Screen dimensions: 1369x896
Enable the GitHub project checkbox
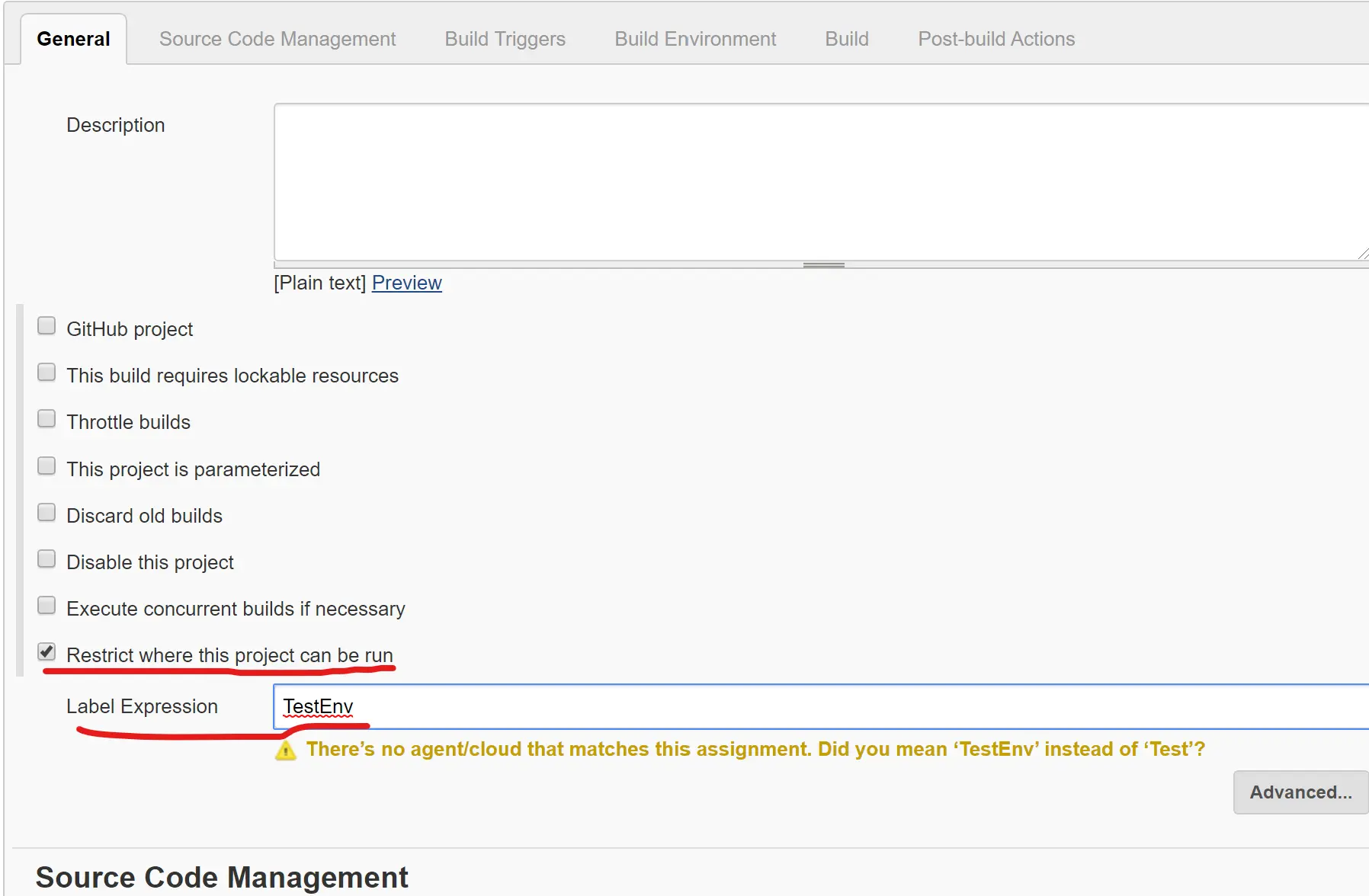point(46,326)
